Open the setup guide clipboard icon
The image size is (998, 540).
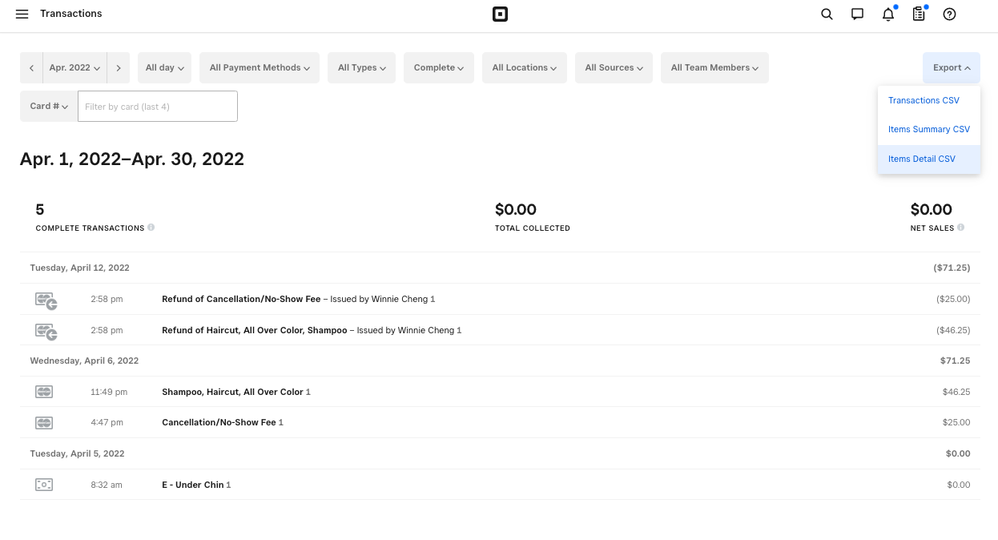[x=918, y=14]
